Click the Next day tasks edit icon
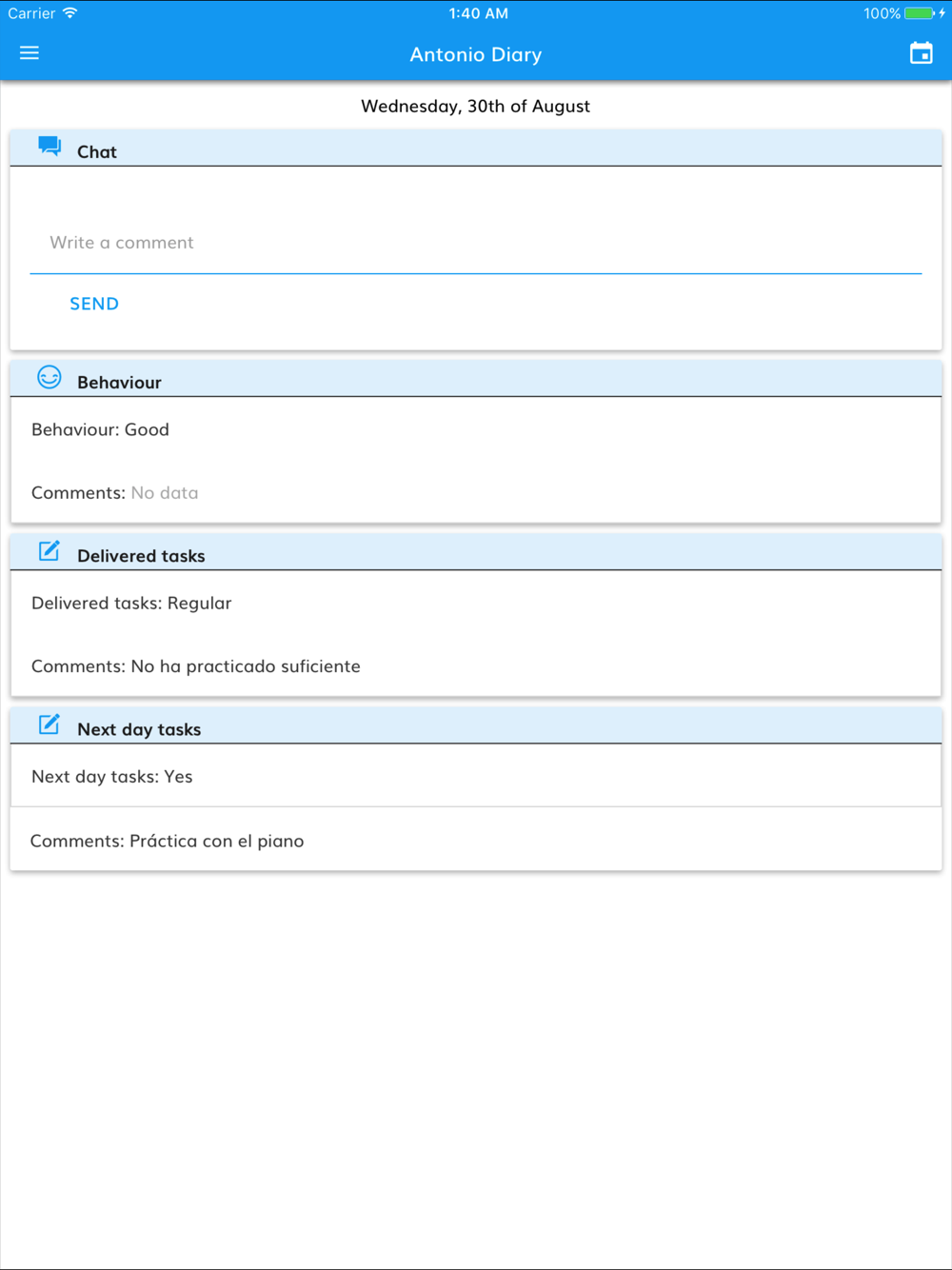 [50, 724]
